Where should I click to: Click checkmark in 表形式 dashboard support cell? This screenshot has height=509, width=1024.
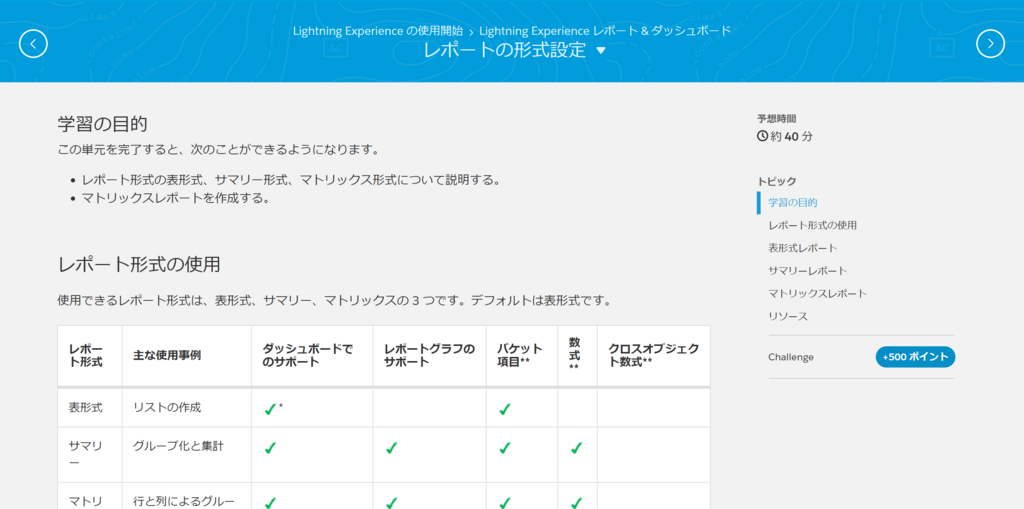[270, 409]
